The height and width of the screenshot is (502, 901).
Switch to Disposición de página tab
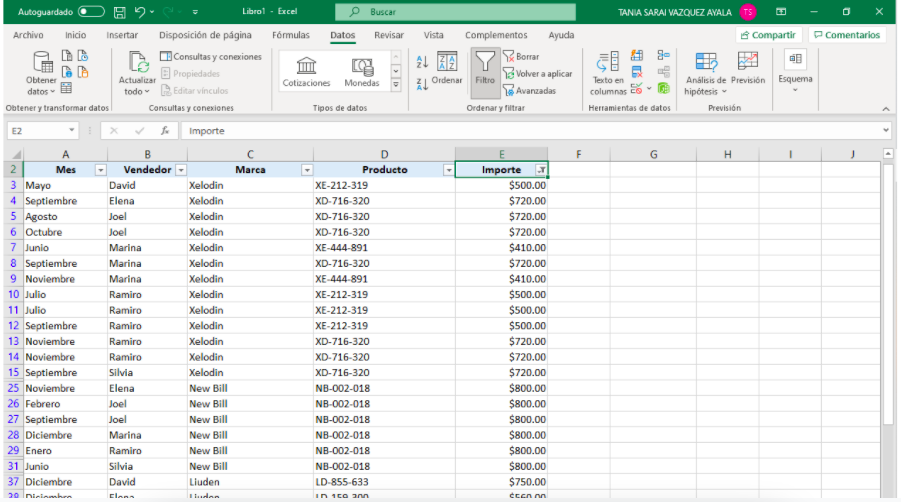(205, 35)
